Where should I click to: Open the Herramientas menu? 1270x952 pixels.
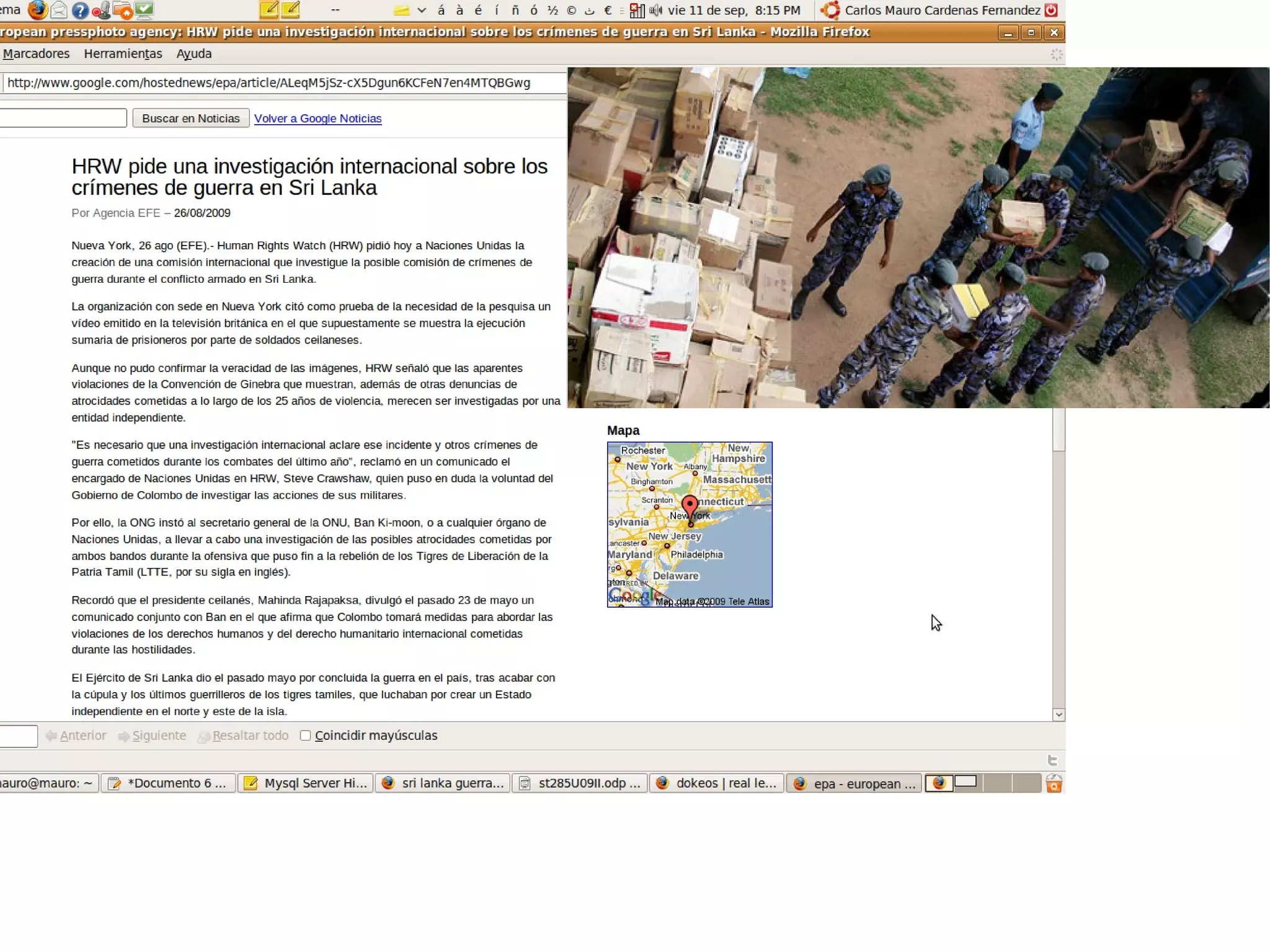coord(123,54)
